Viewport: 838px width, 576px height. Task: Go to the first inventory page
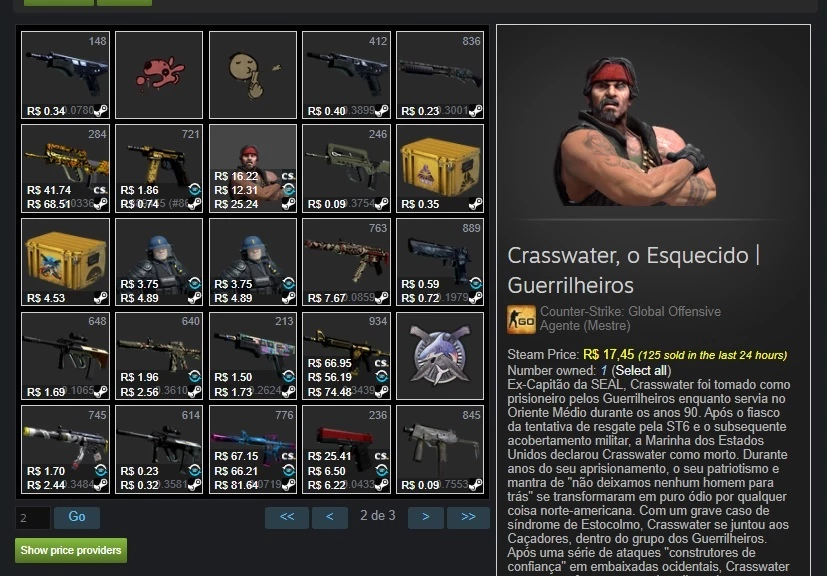pos(287,517)
